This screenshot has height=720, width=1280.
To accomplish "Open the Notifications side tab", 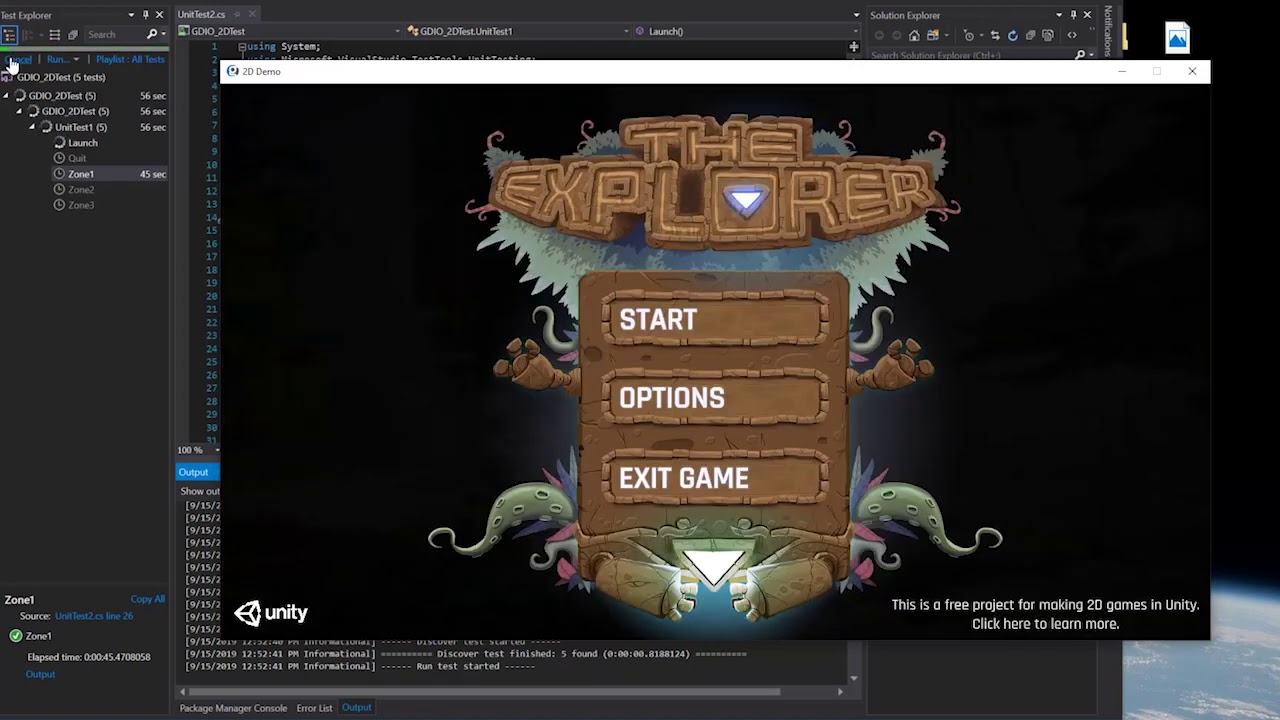I will pyautogui.click(x=1108, y=30).
